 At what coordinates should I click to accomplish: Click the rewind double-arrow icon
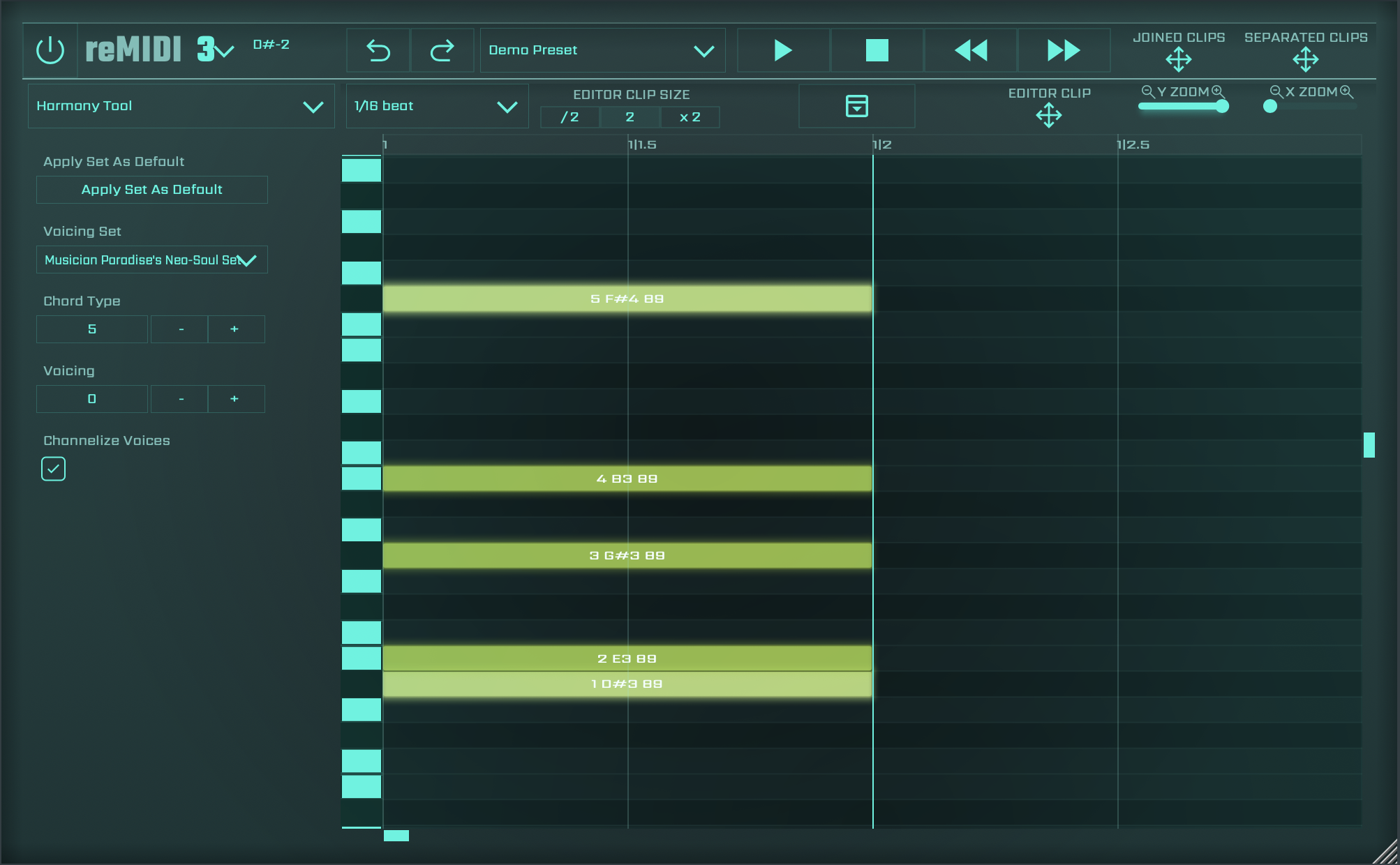coord(970,50)
